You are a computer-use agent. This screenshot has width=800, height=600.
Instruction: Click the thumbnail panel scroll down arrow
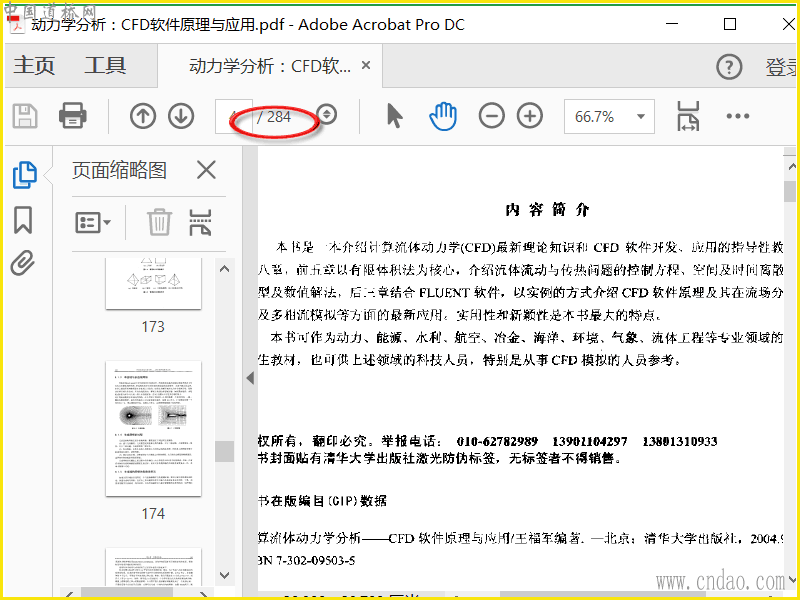224,575
